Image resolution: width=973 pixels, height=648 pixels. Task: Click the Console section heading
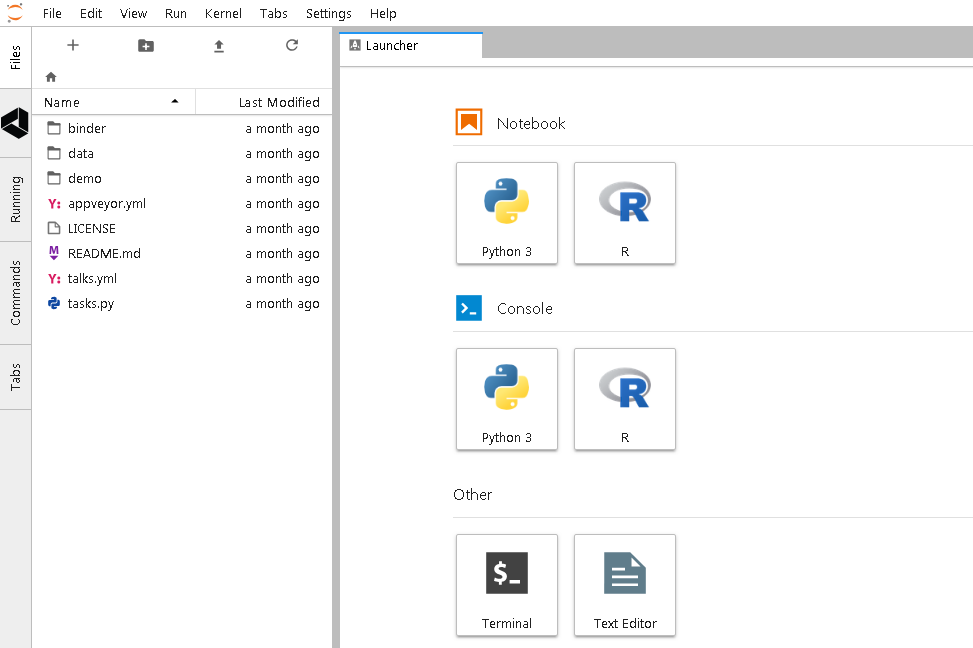(525, 308)
